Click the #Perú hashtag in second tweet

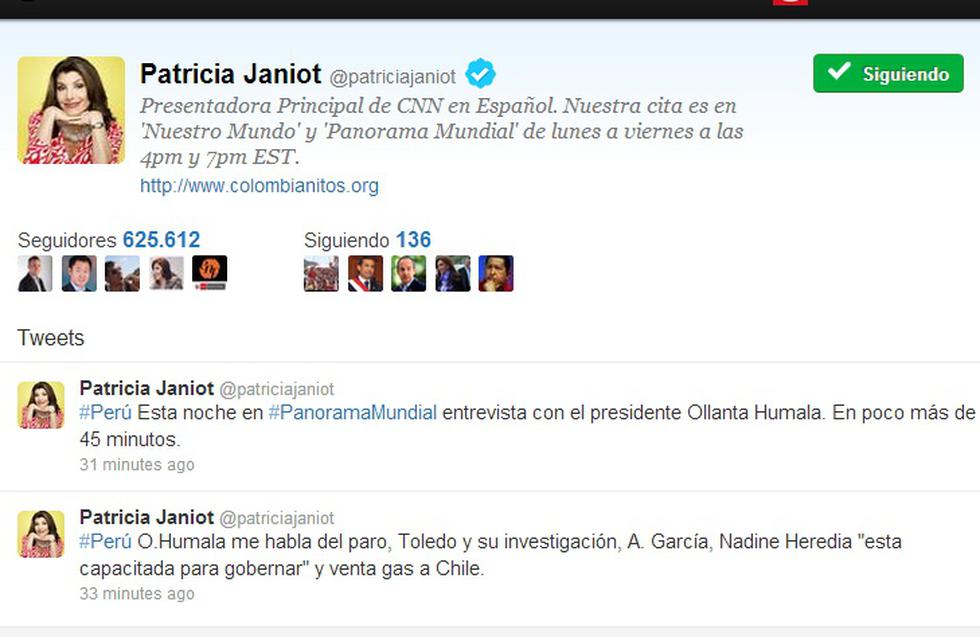(x=106, y=541)
